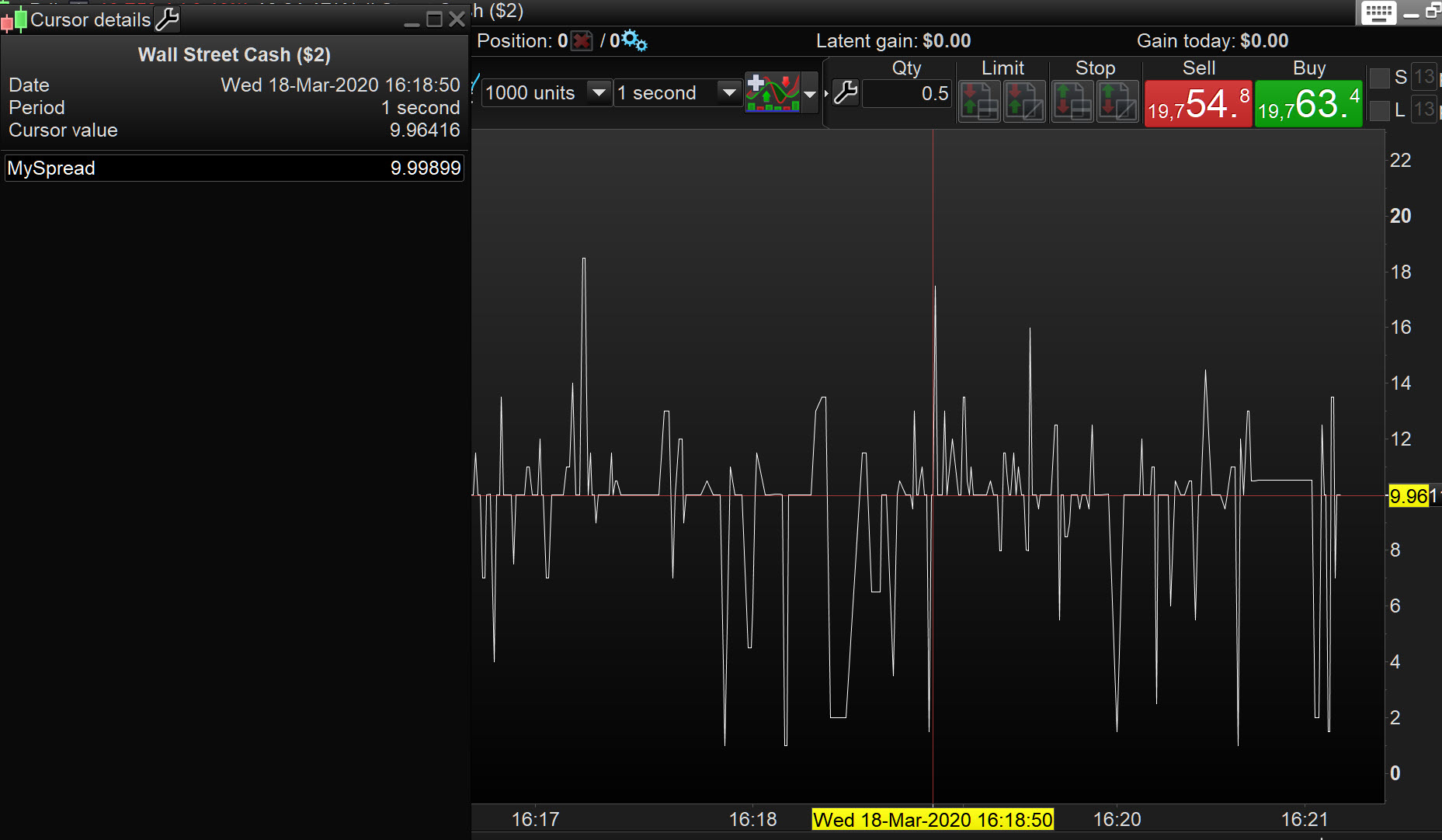Maximize the Cursor details window
1442x840 pixels.
435,20
